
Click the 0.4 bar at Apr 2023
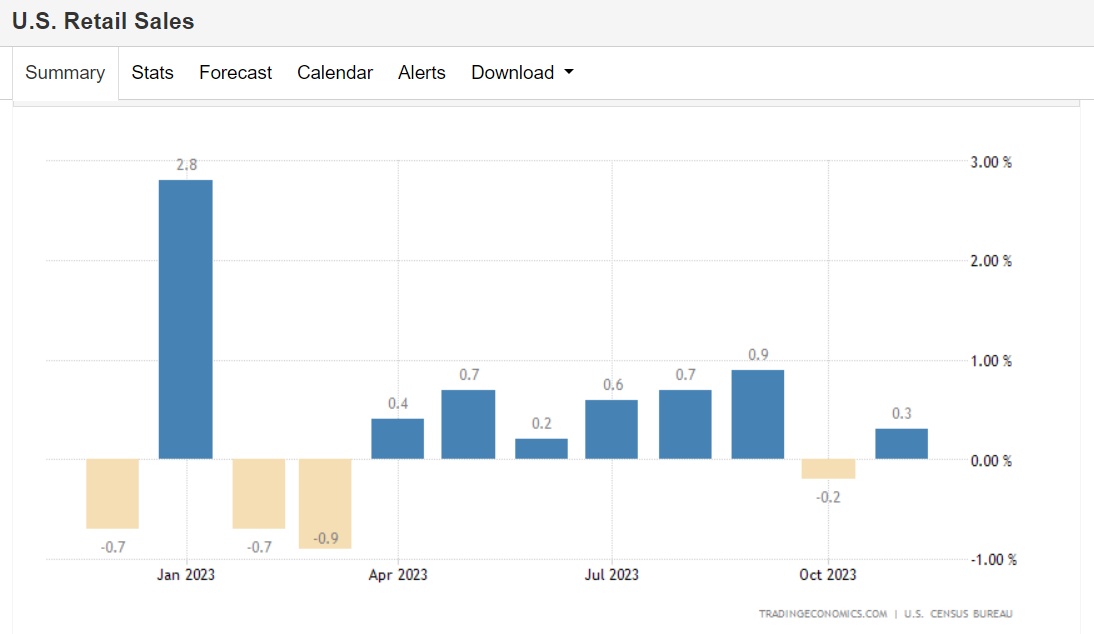coord(397,439)
